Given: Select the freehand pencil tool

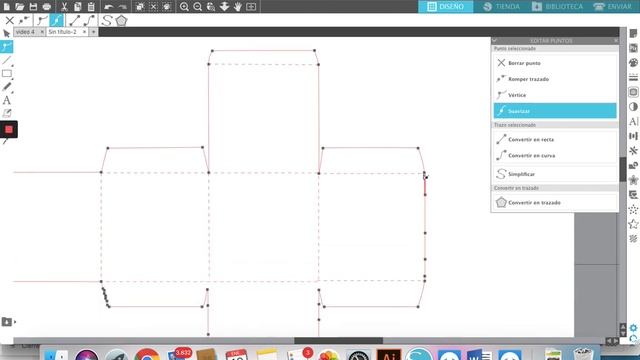Looking at the screenshot, I should click(7, 87).
